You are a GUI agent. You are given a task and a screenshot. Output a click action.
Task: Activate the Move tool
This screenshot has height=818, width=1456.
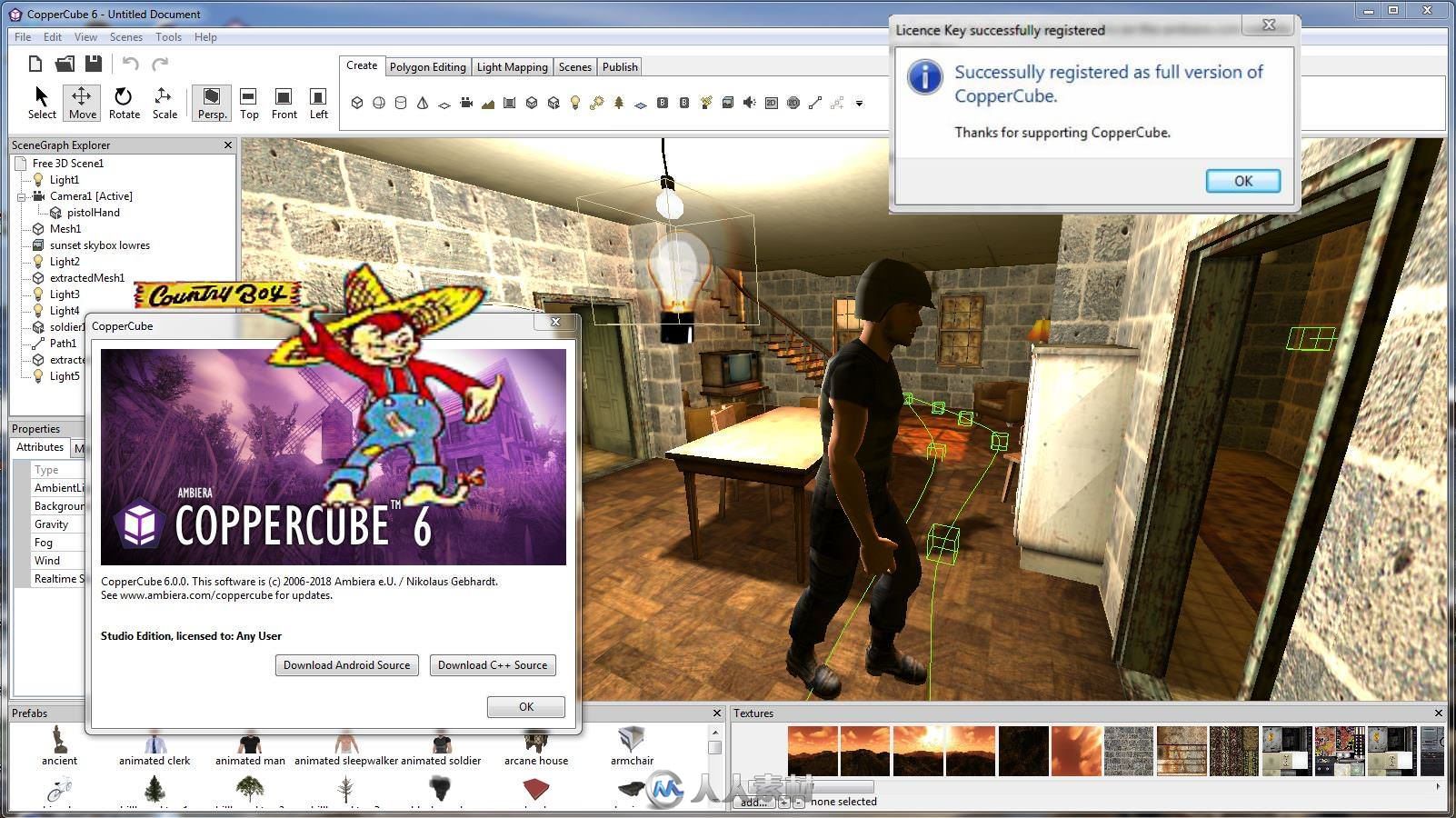coord(82,103)
